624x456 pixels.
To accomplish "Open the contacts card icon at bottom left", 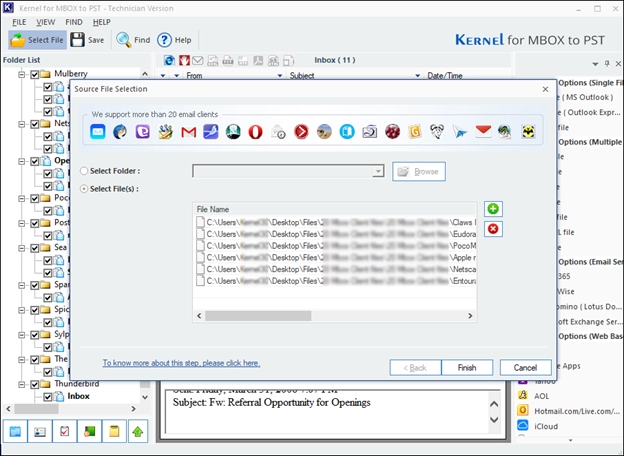I will (x=40, y=431).
